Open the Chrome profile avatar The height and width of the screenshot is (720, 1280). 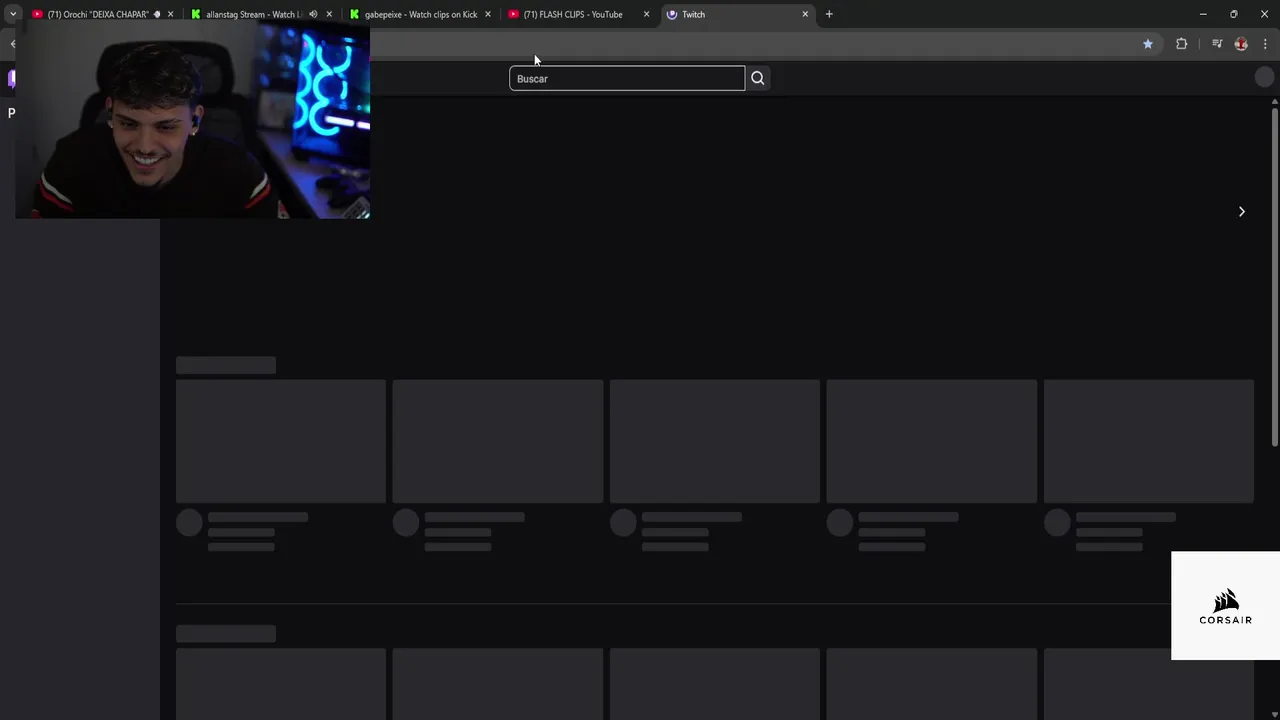pyautogui.click(x=1241, y=44)
